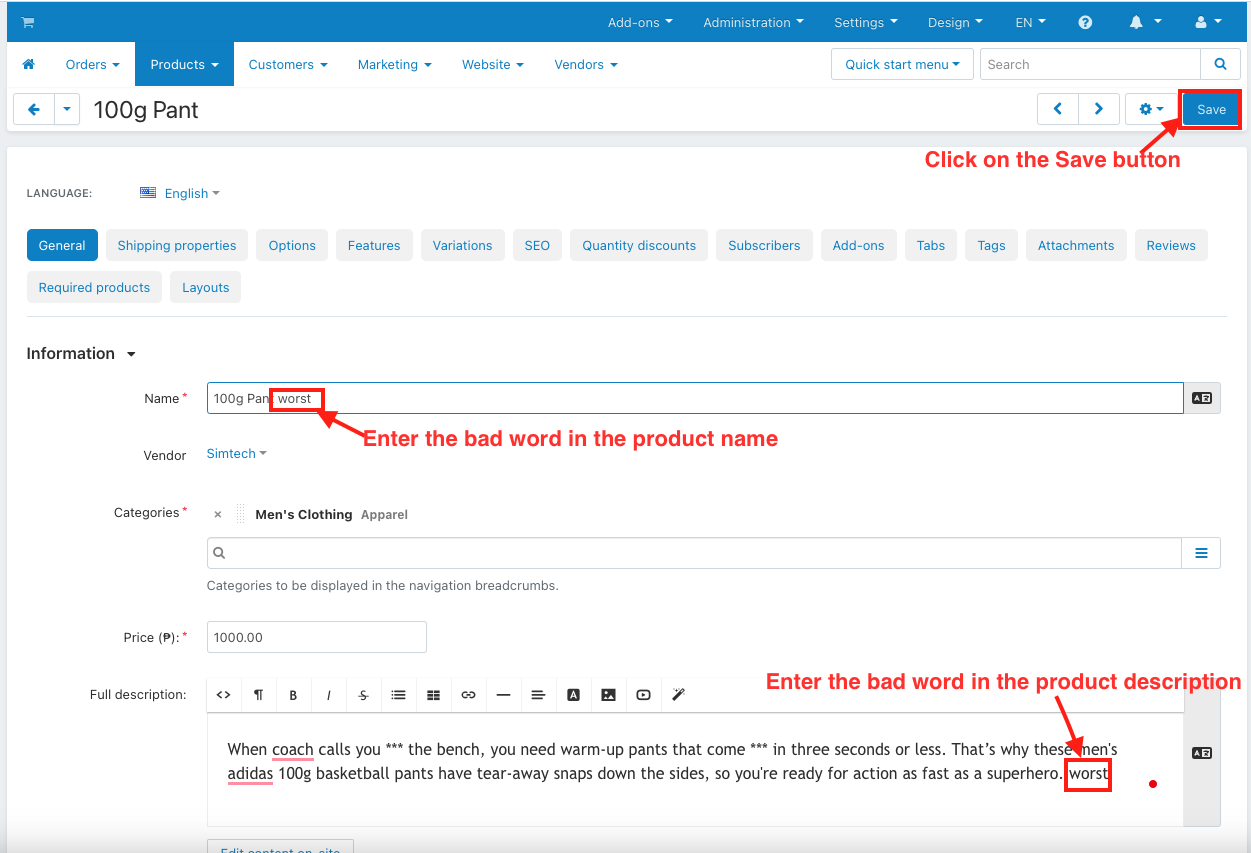
Task: Switch to the Variations tab
Action: [x=463, y=245]
